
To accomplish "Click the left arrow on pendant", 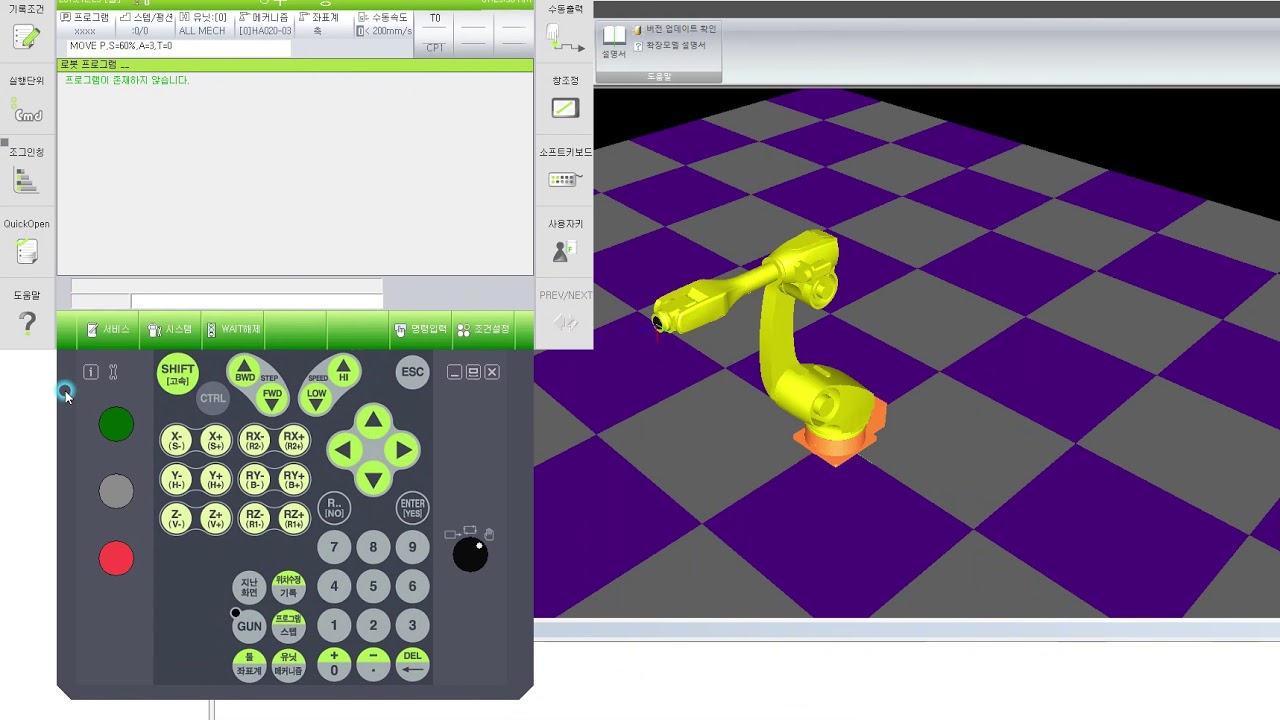I will pos(343,451).
